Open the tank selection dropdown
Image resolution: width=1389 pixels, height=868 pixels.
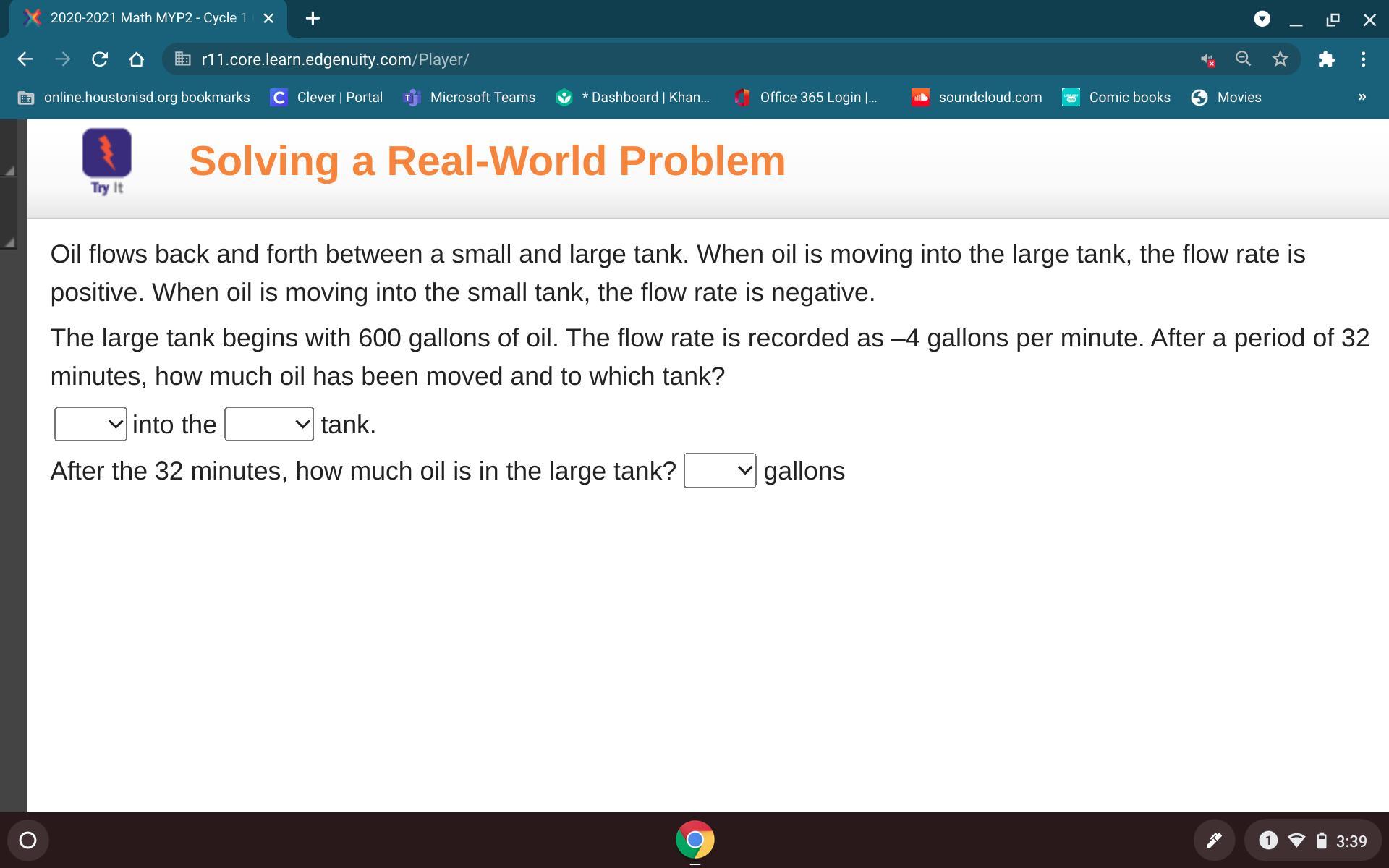(x=269, y=425)
